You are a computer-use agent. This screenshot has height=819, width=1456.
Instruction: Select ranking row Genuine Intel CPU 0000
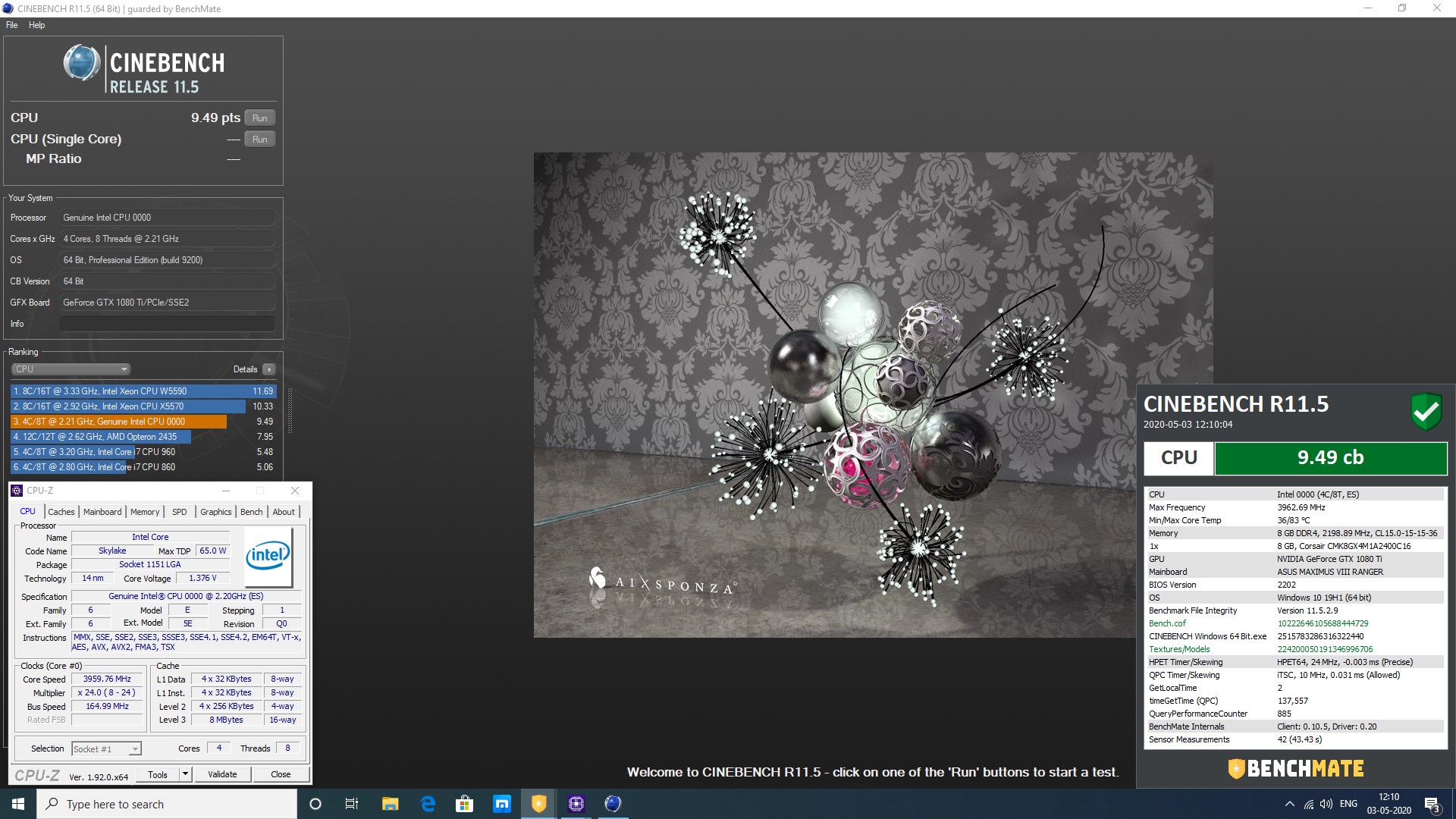(x=143, y=422)
